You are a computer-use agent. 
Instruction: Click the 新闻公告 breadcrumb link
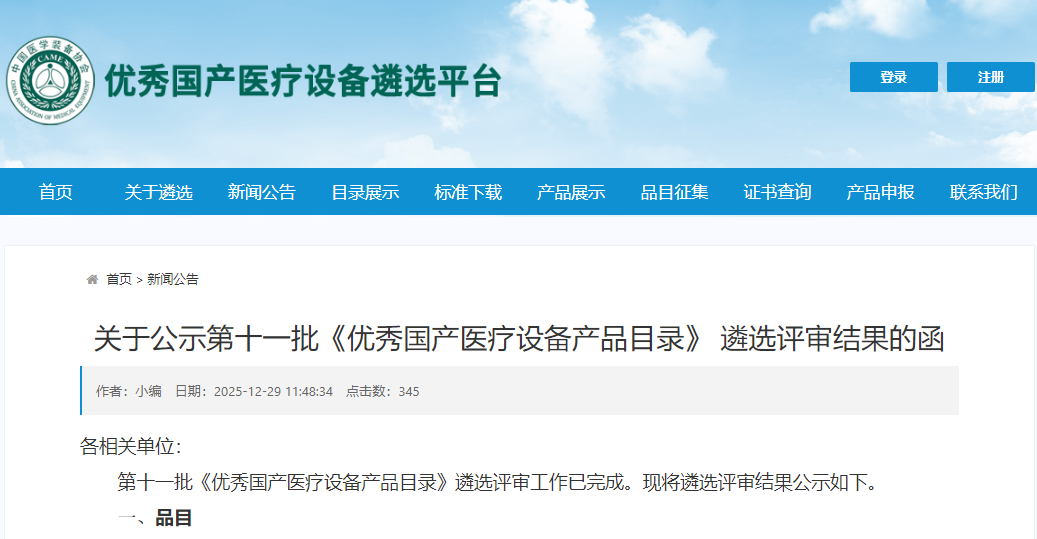[x=173, y=280]
